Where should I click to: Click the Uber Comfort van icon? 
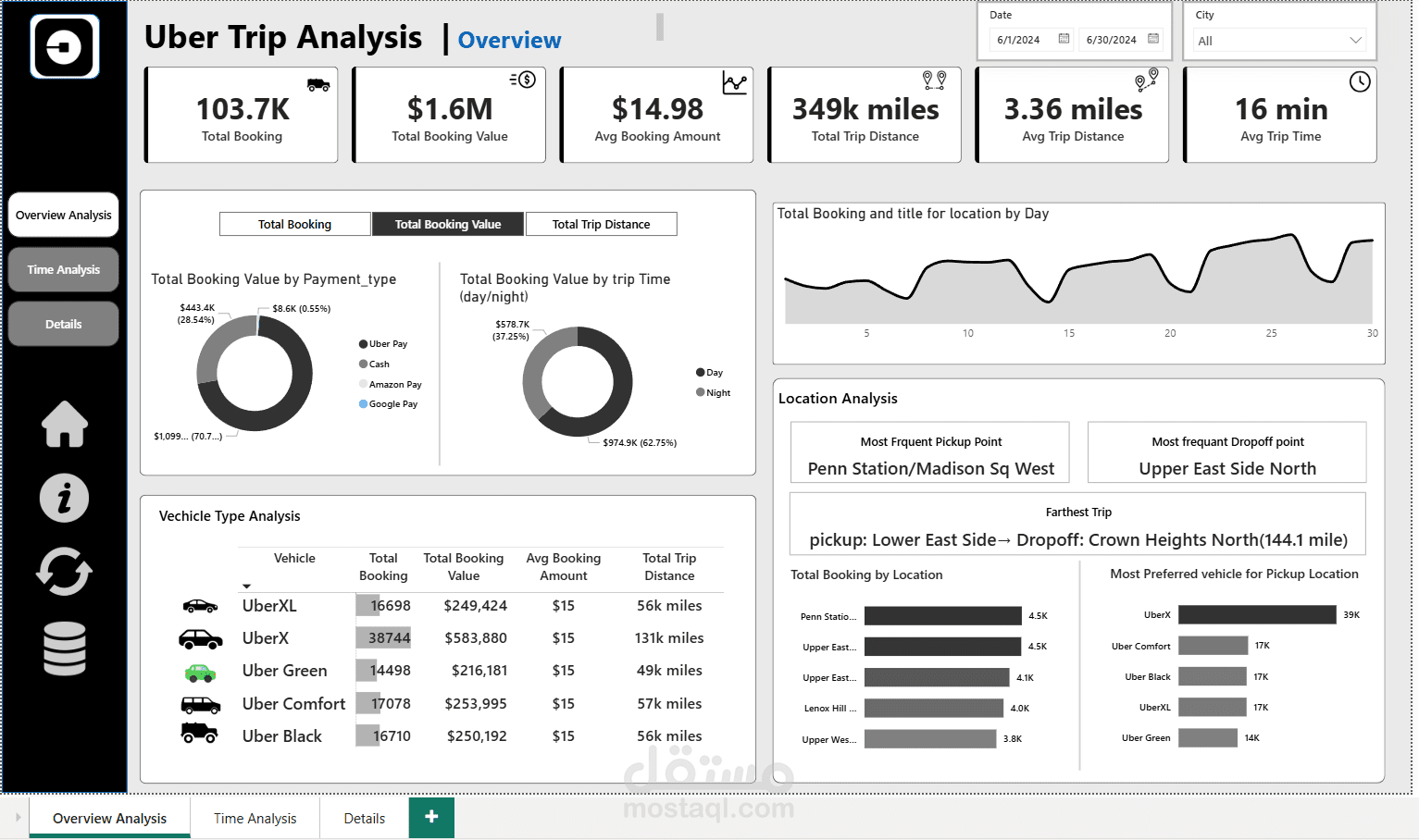201,705
